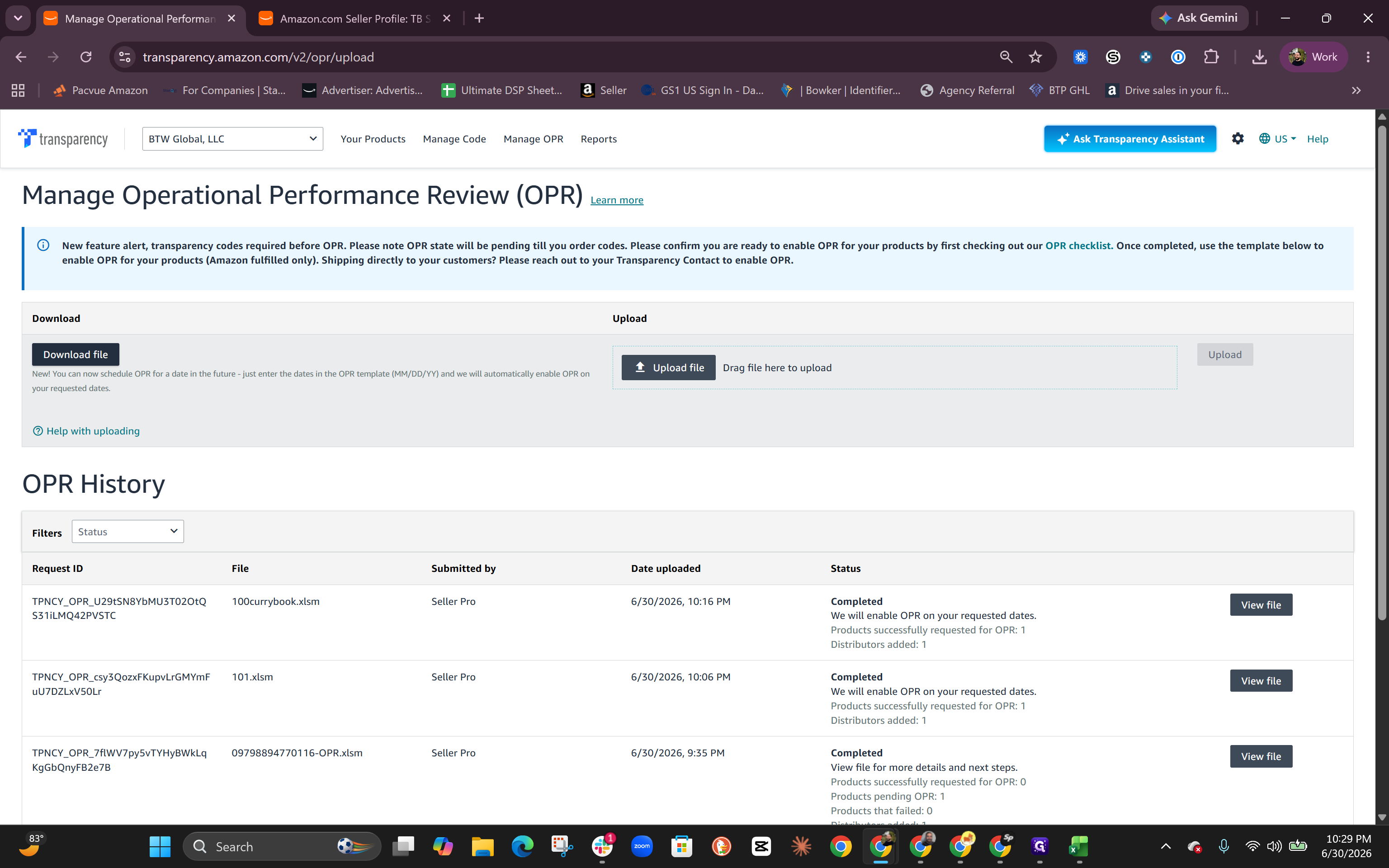Reload the page
Viewport: 1389px width, 868px height.
click(86, 57)
